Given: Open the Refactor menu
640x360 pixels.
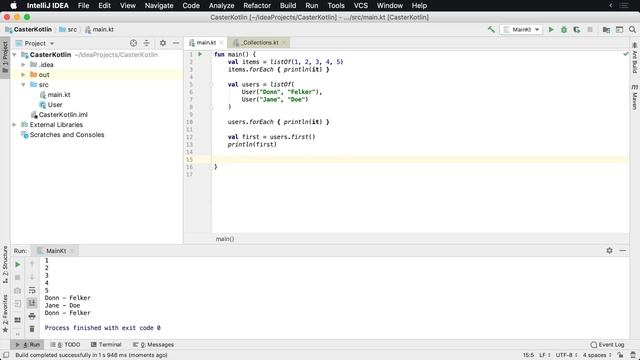Looking at the screenshot, I should [257, 6].
